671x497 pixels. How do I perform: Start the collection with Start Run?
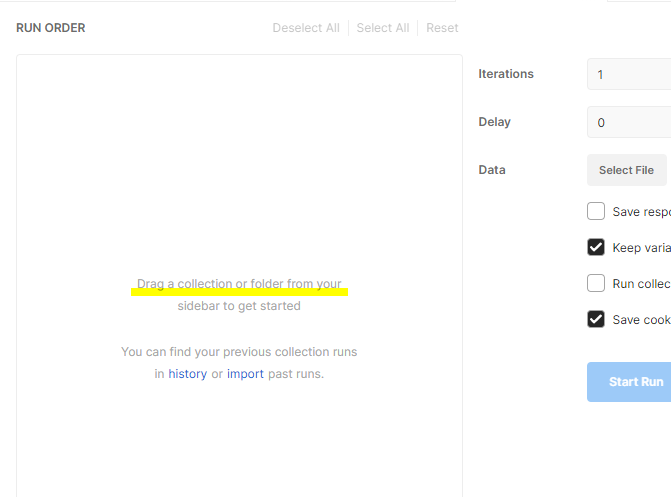point(629,381)
